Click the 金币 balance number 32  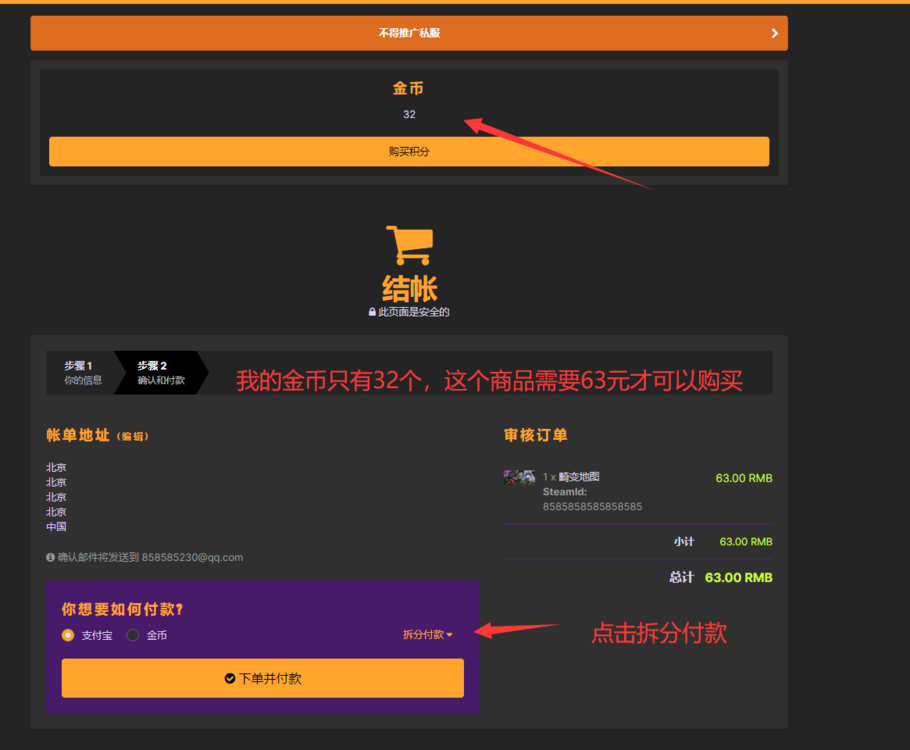click(409, 114)
